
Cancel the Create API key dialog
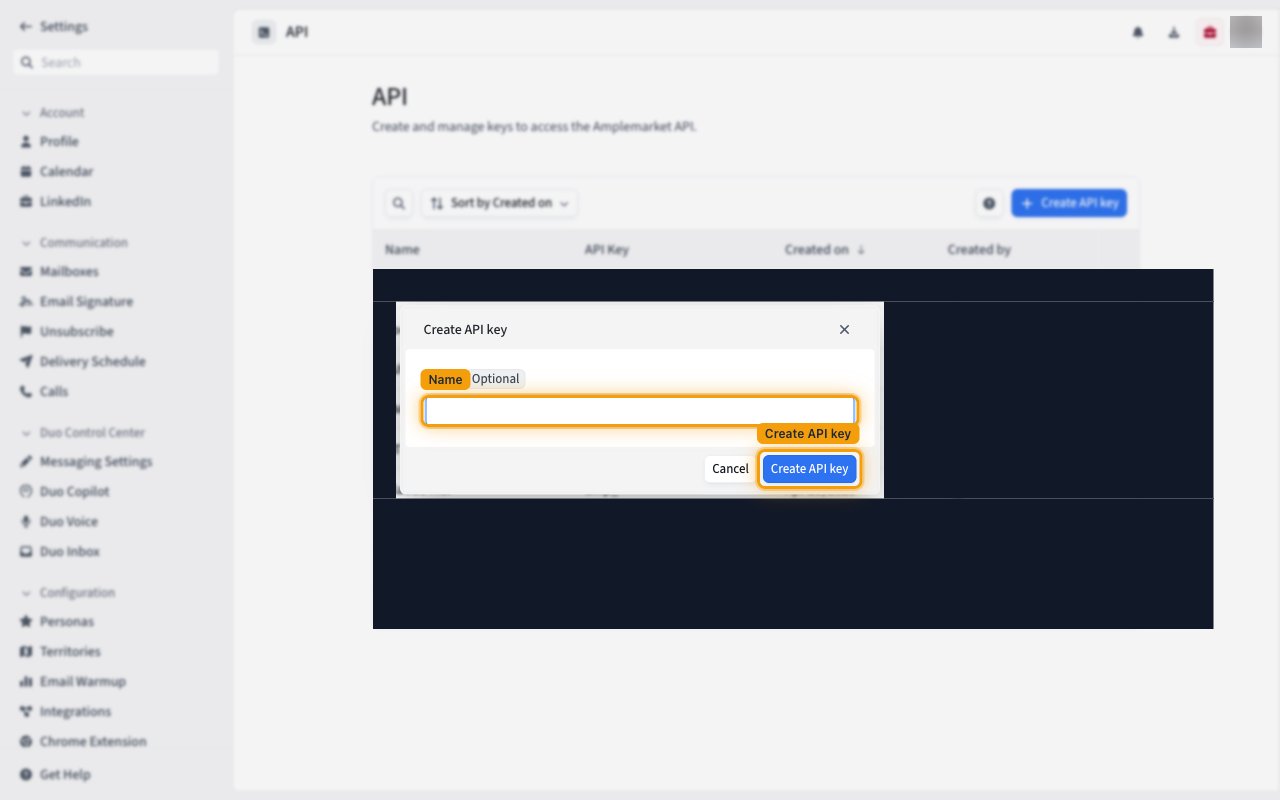click(730, 469)
